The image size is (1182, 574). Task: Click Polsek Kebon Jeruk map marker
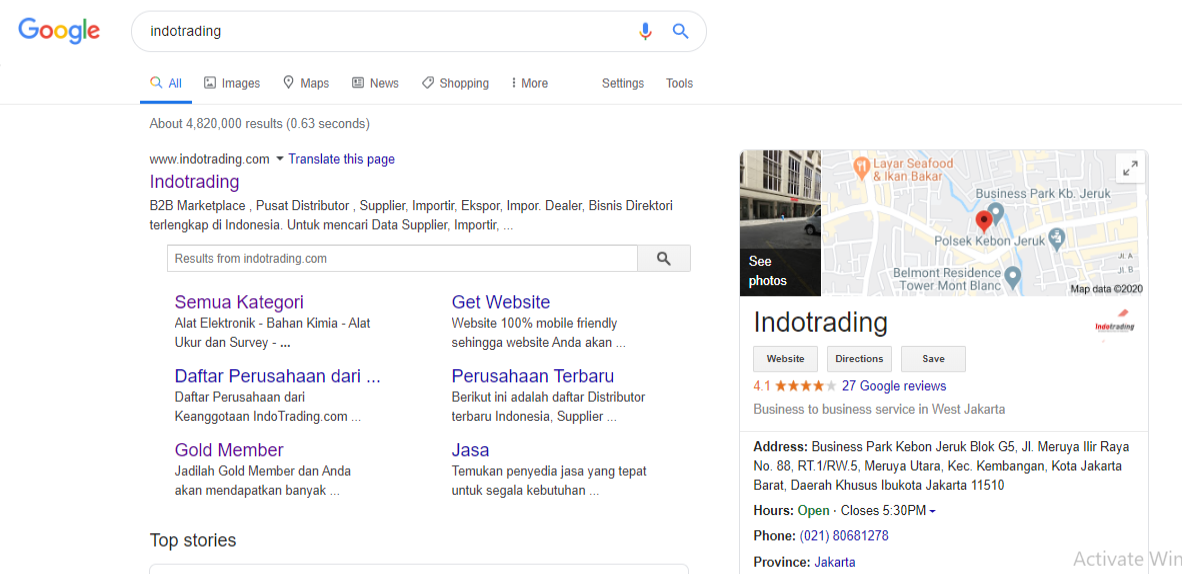[x=1057, y=240]
